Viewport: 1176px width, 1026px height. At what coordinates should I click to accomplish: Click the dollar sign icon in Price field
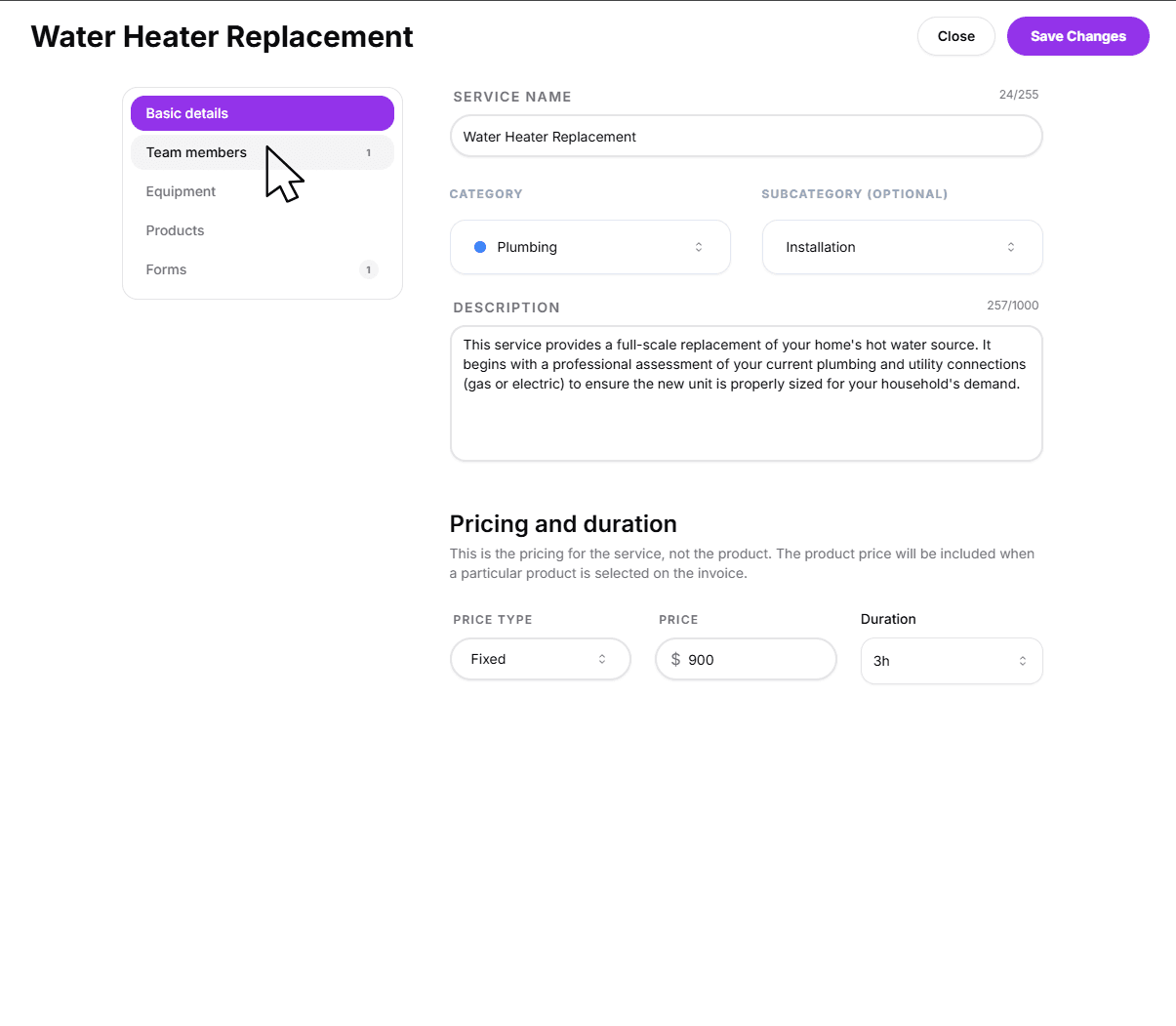(675, 659)
